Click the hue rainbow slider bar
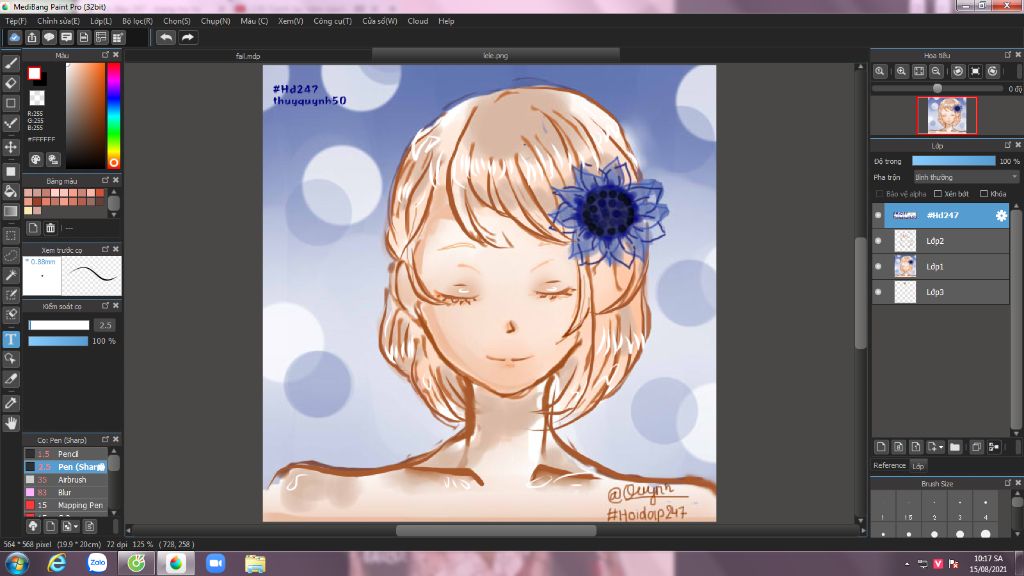The width and height of the screenshot is (1024, 576). pyautogui.click(x=114, y=115)
